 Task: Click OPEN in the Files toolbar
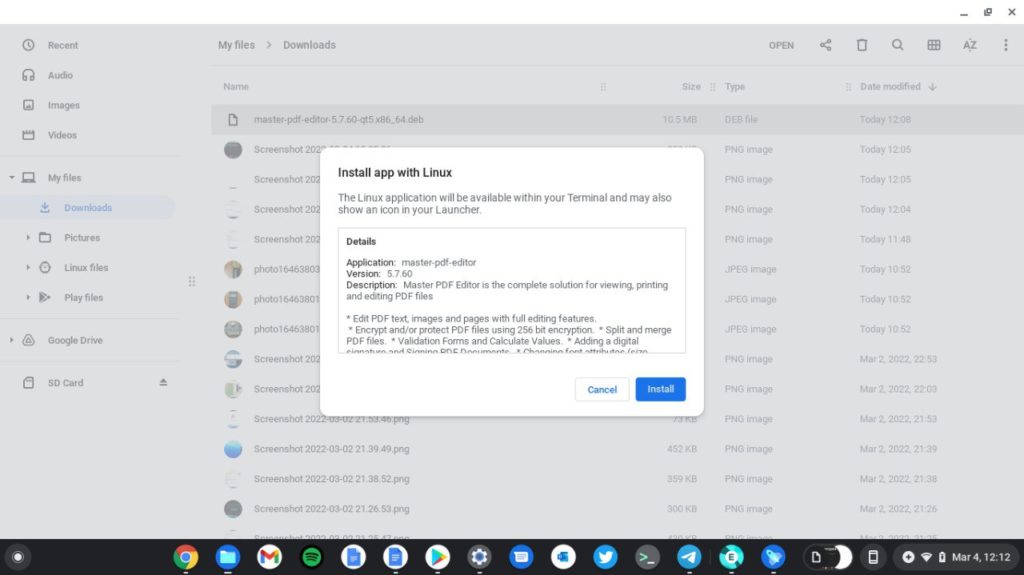781,45
